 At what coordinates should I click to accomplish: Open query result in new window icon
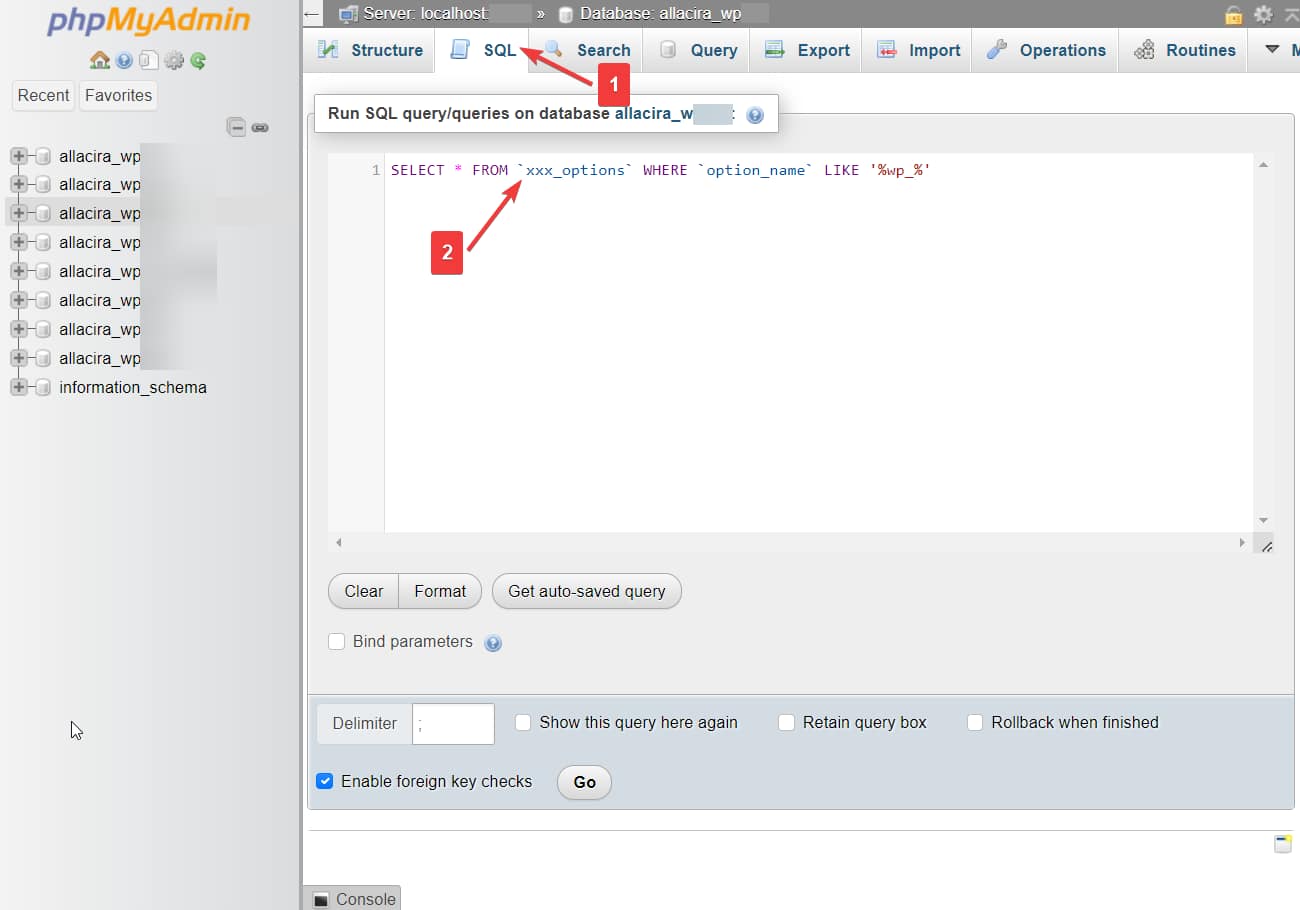(1283, 843)
